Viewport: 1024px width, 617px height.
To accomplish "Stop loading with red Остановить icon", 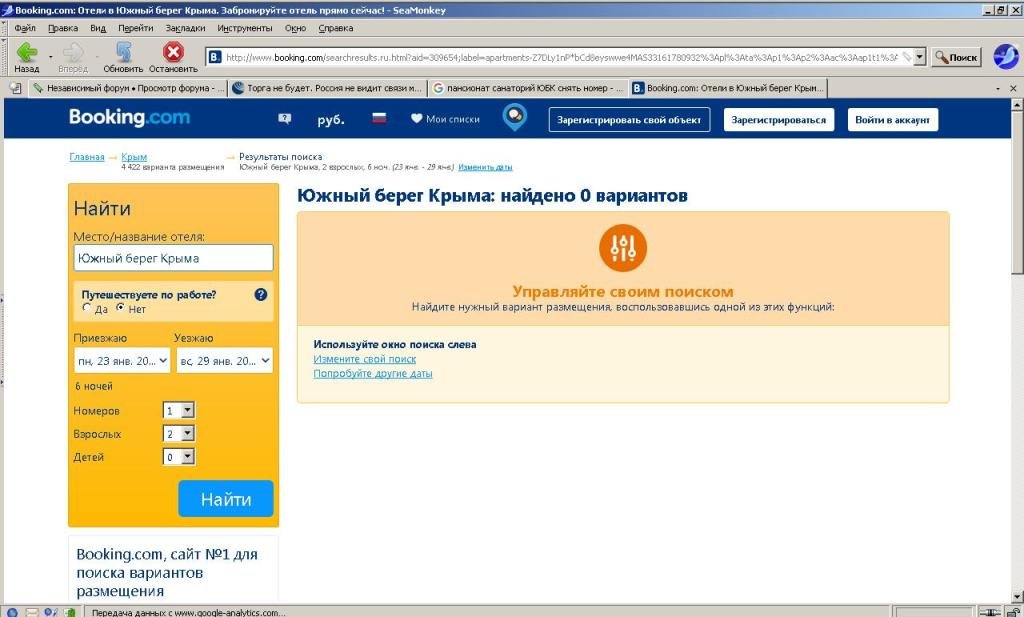I will click(x=173, y=57).
